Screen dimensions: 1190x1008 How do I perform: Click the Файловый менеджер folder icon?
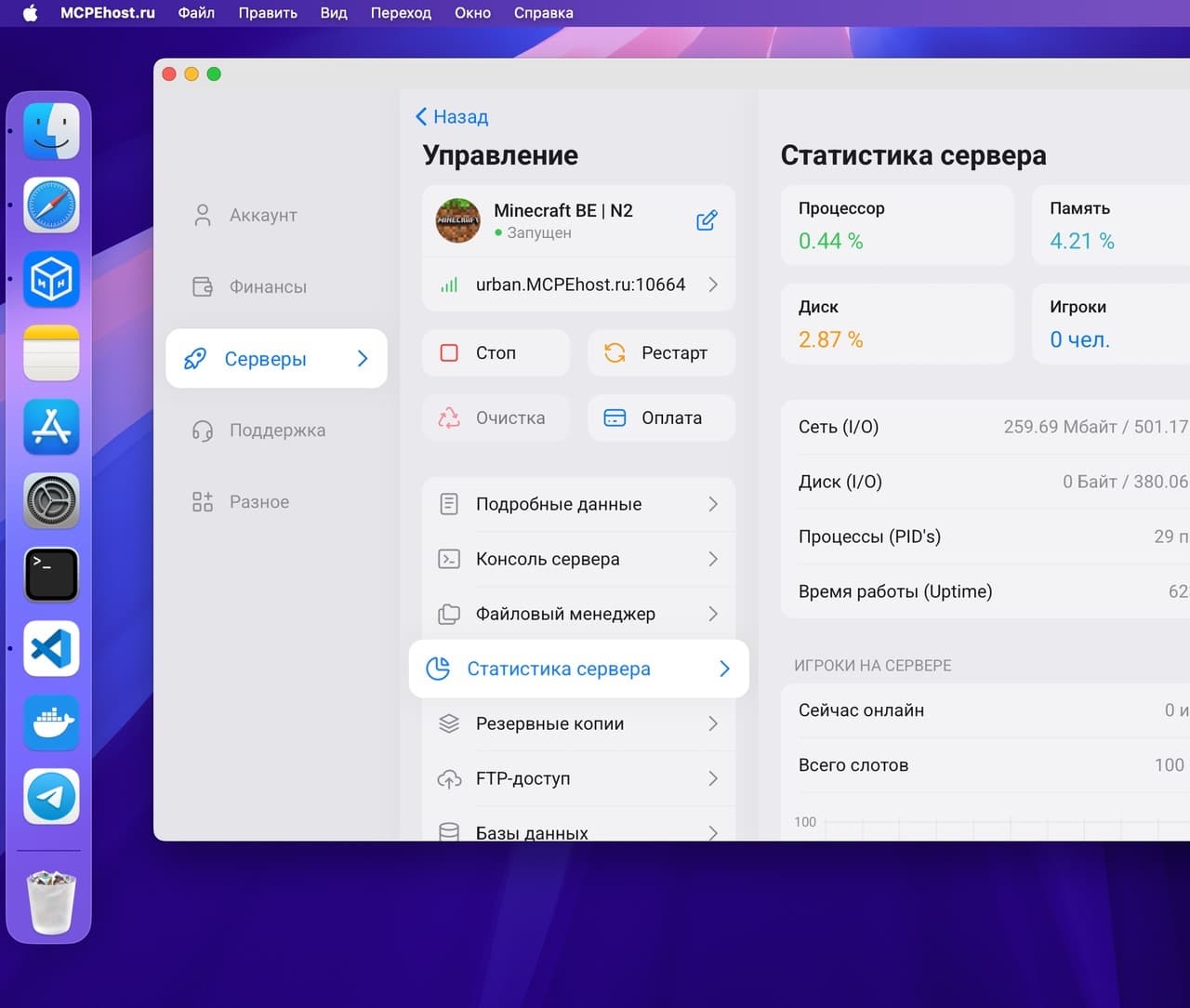[x=449, y=614]
